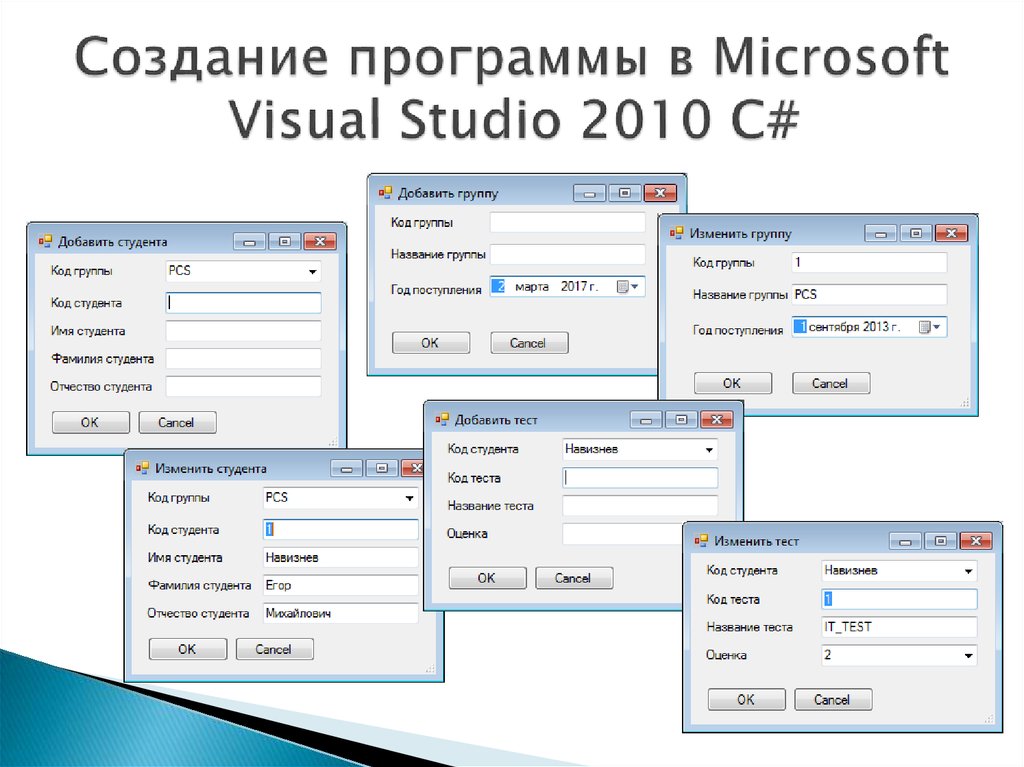1024x767 pixels.
Task: Maximize the Добавить тест window
Action: (x=682, y=420)
